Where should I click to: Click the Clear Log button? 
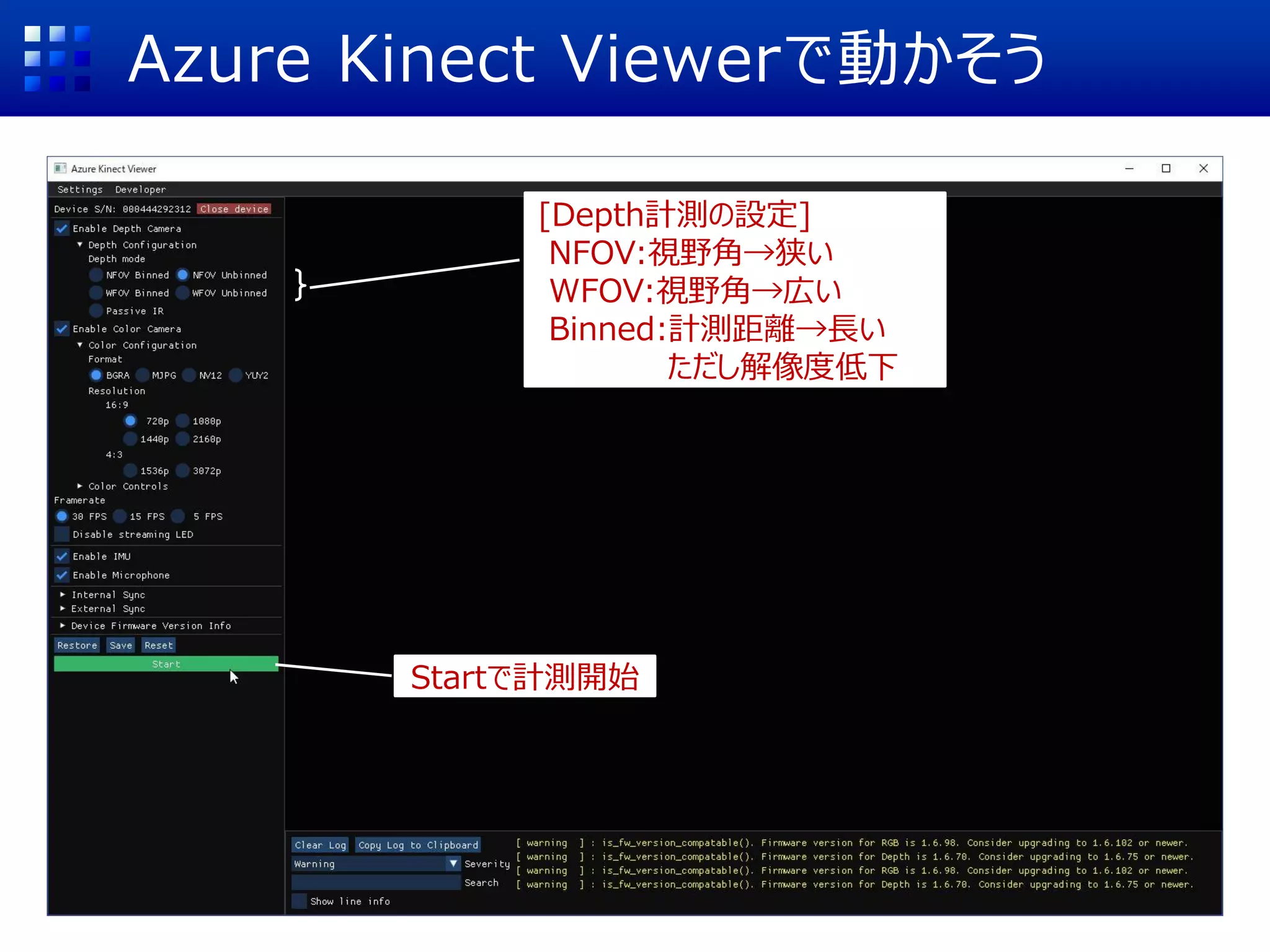coord(320,845)
